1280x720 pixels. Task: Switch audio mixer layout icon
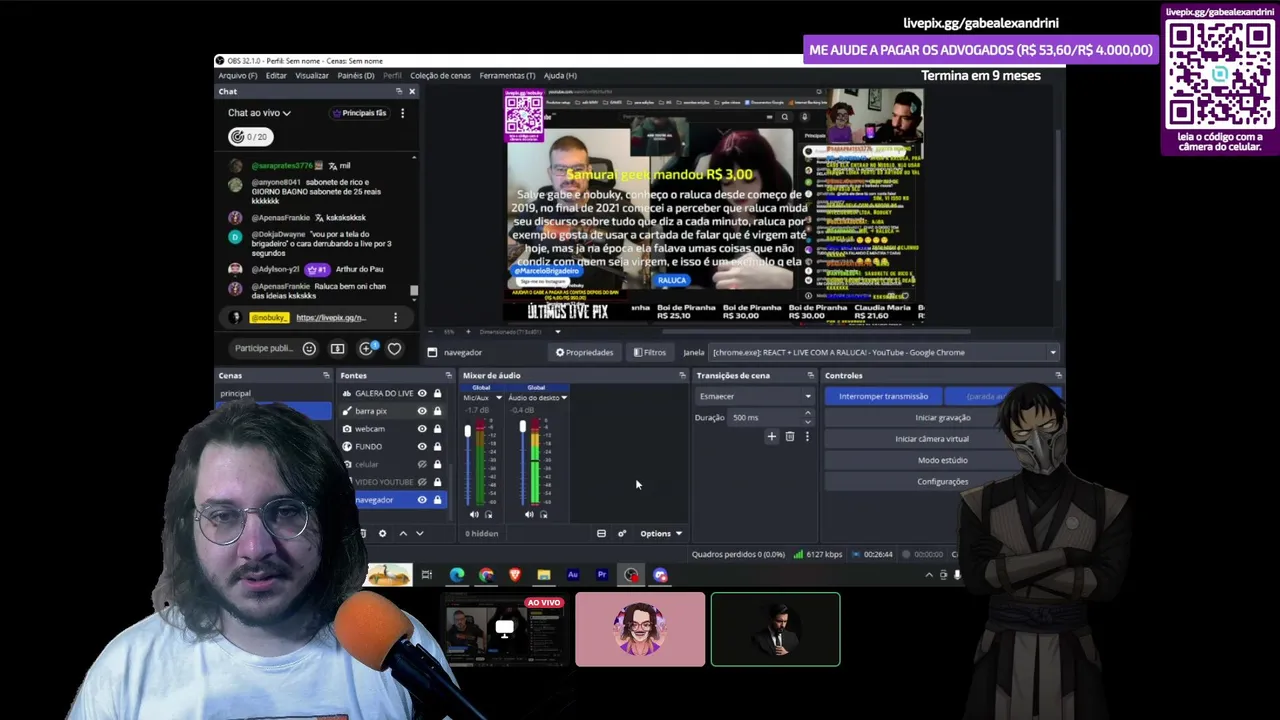(601, 533)
